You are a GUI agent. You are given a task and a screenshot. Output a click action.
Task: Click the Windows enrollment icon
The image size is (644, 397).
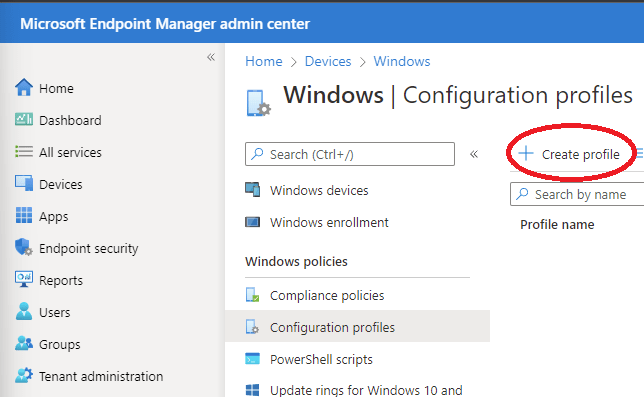[x=253, y=222]
